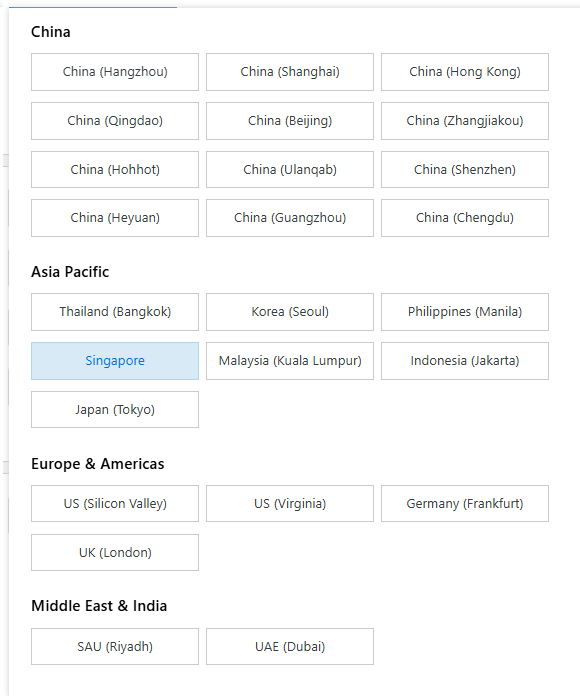This screenshot has height=696, width=580.
Task: Choose Germany (Frankfurt) region
Action: tap(465, 503)
